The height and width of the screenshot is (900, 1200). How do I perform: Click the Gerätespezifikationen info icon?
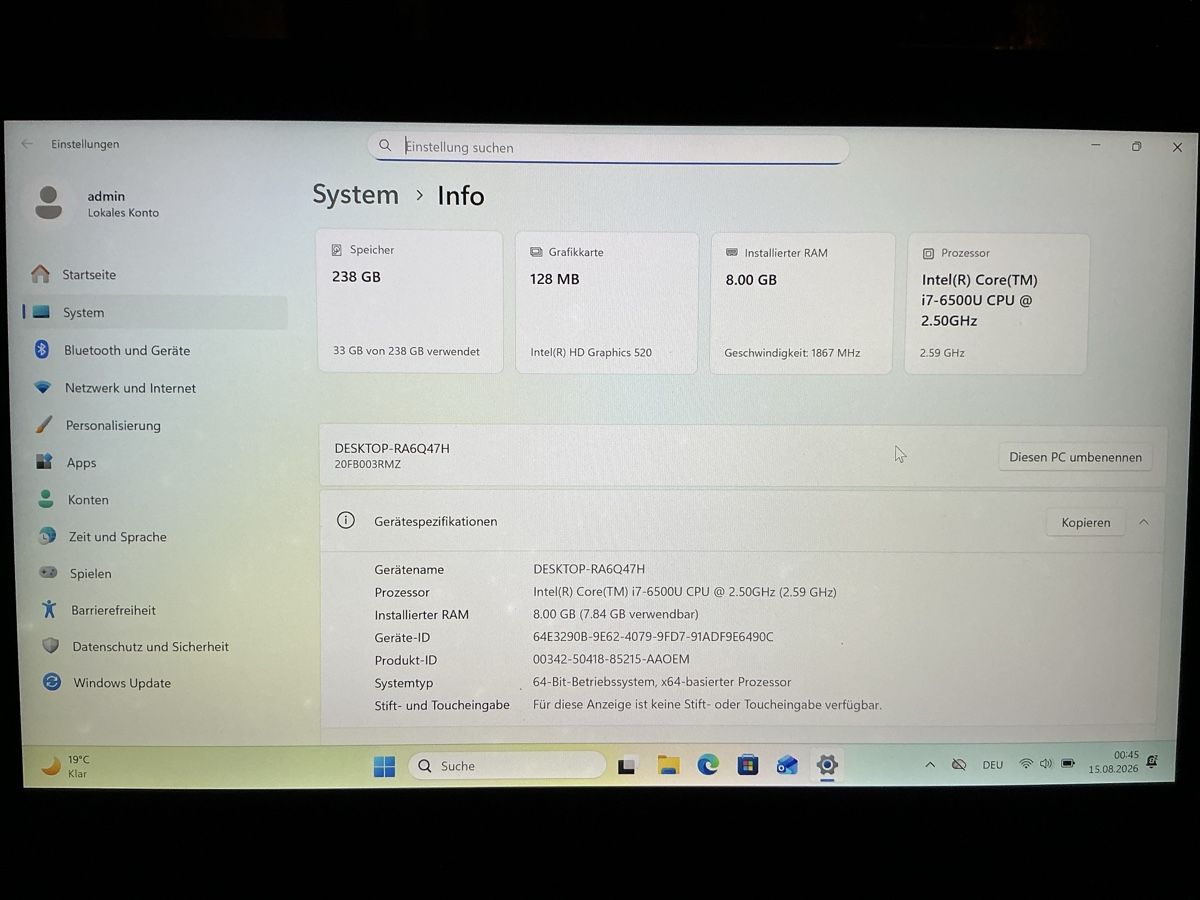(x=346, y=520)
